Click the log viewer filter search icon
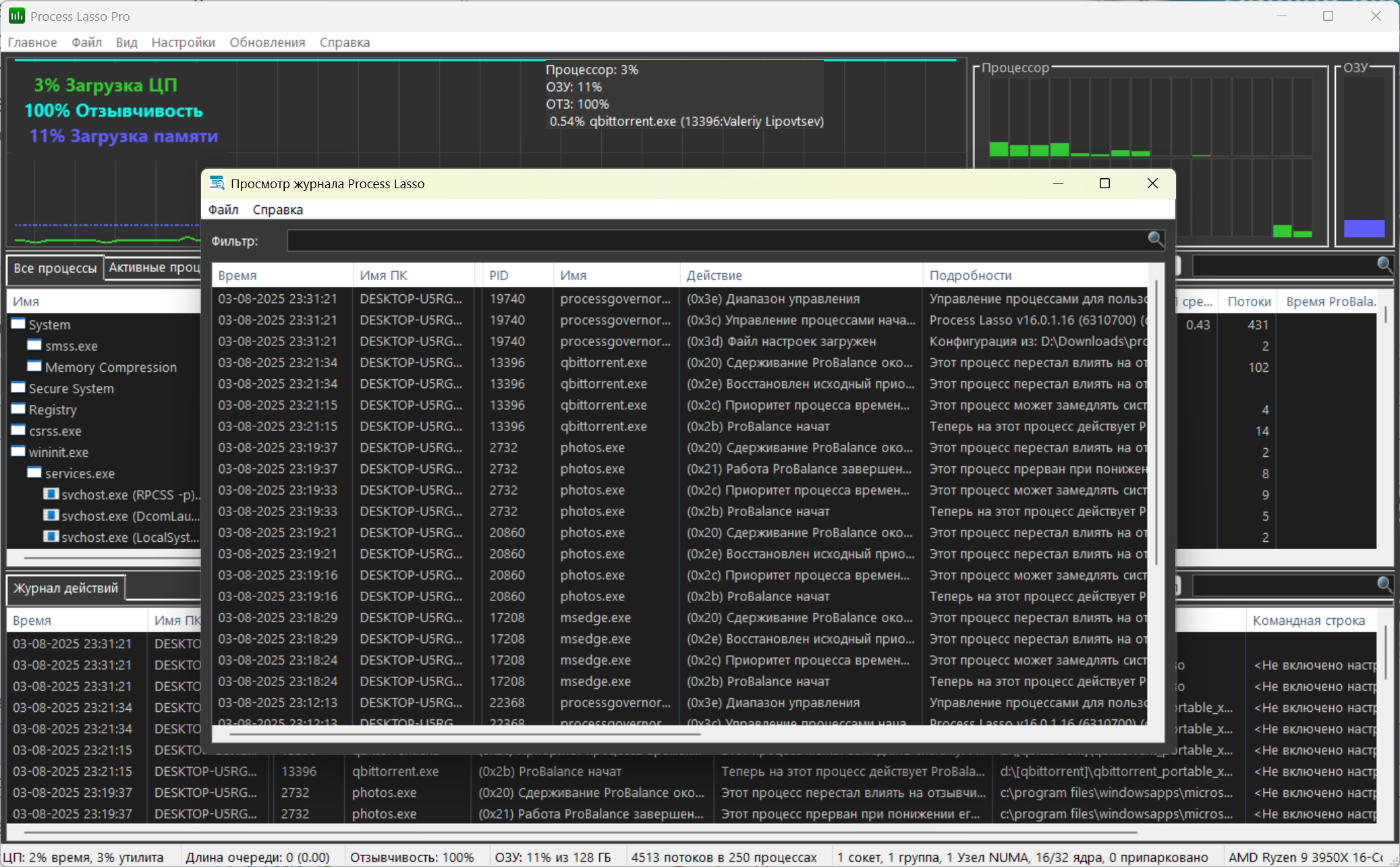Viewport: 1400px width, 867px height. click(1155, 239)
